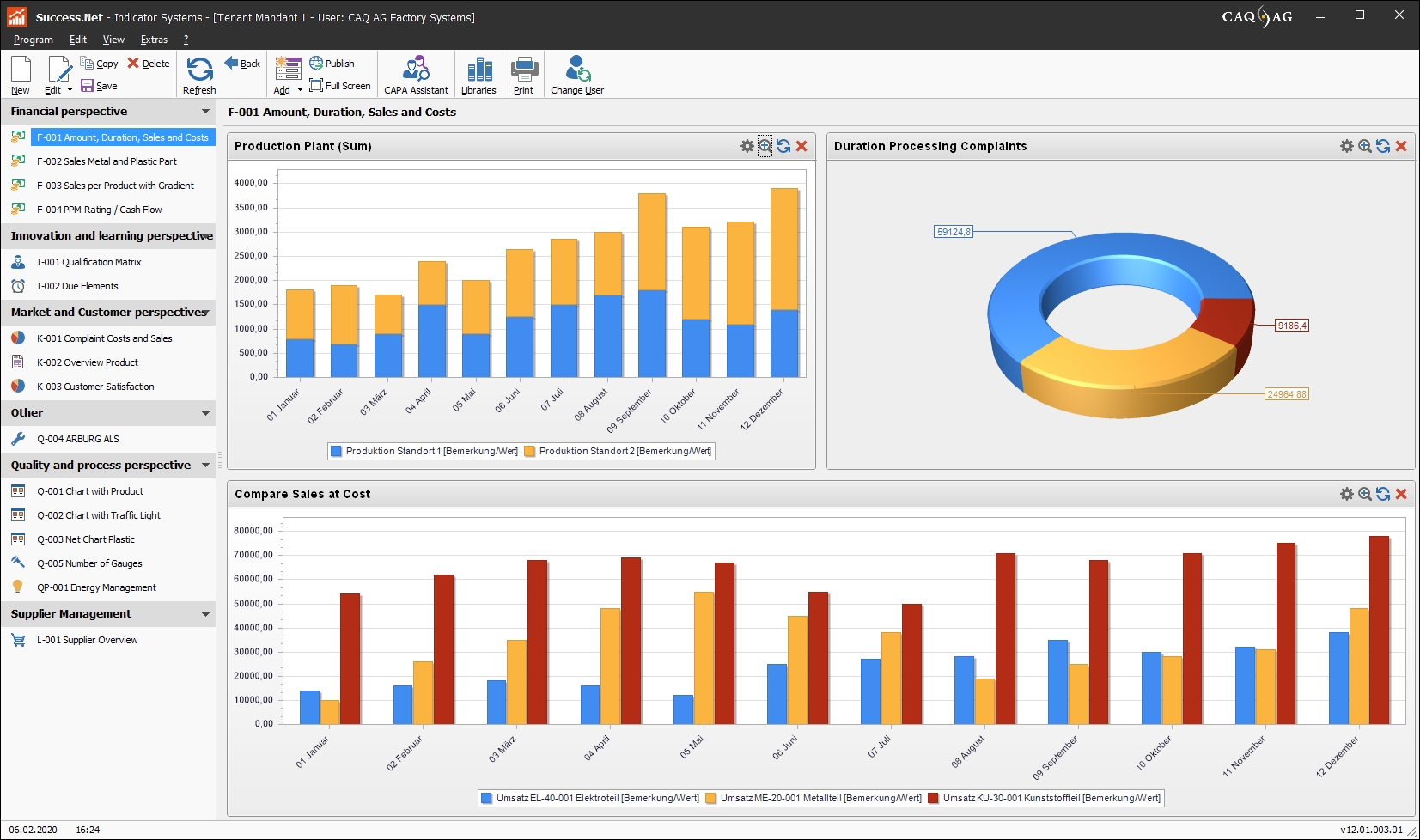Open L-001 Supplier Overview

(87, 640)
